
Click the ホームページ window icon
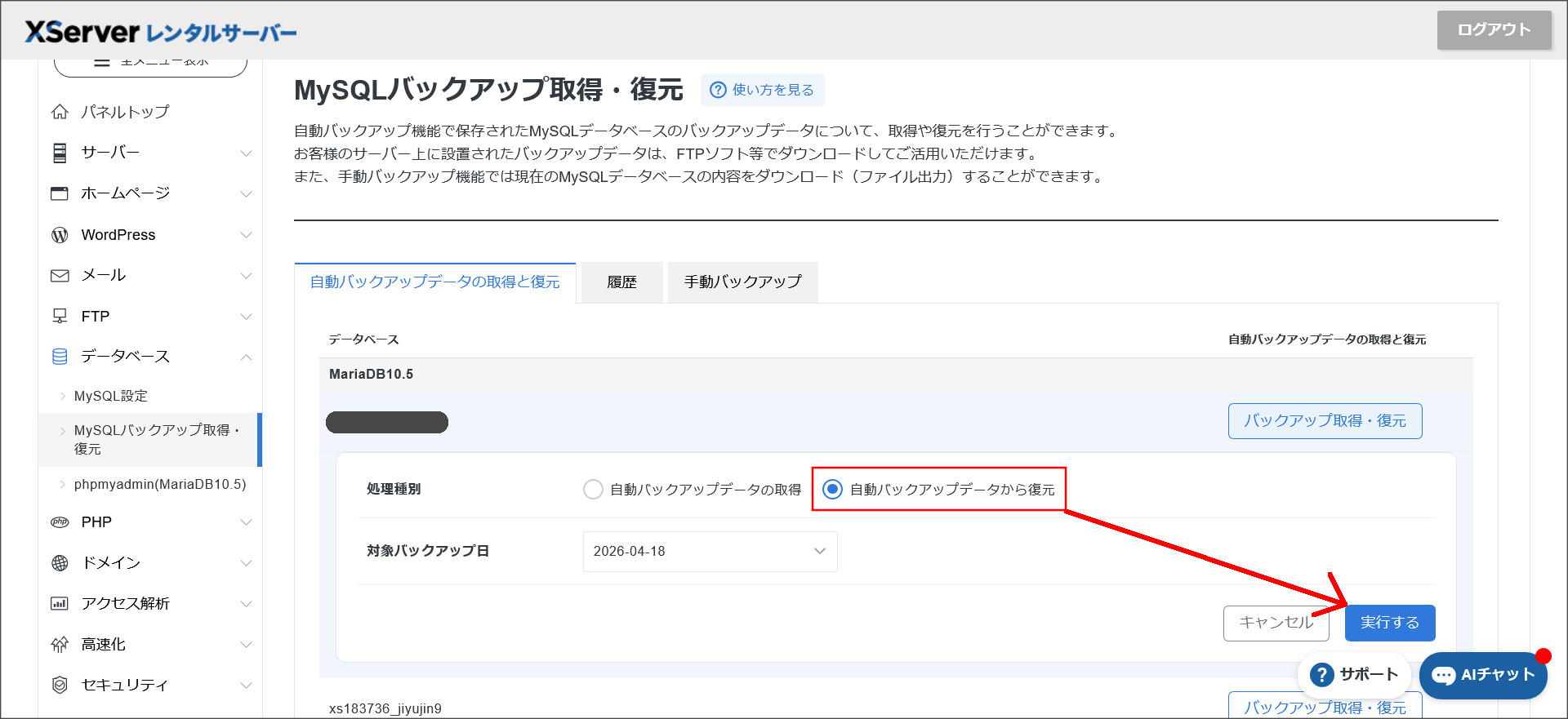[60, 193]
